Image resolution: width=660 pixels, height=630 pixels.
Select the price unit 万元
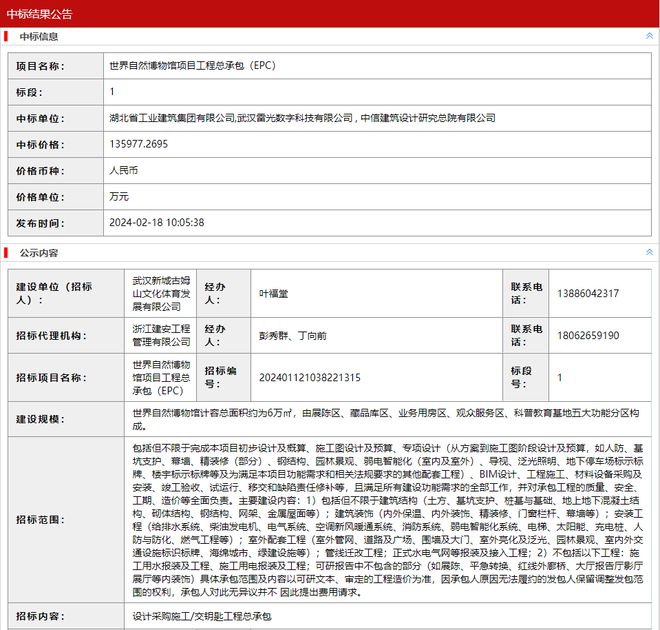[119, 197]
